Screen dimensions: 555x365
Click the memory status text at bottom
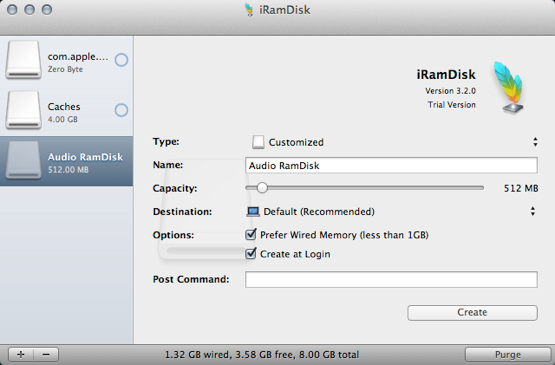click(x=262, y=354)
